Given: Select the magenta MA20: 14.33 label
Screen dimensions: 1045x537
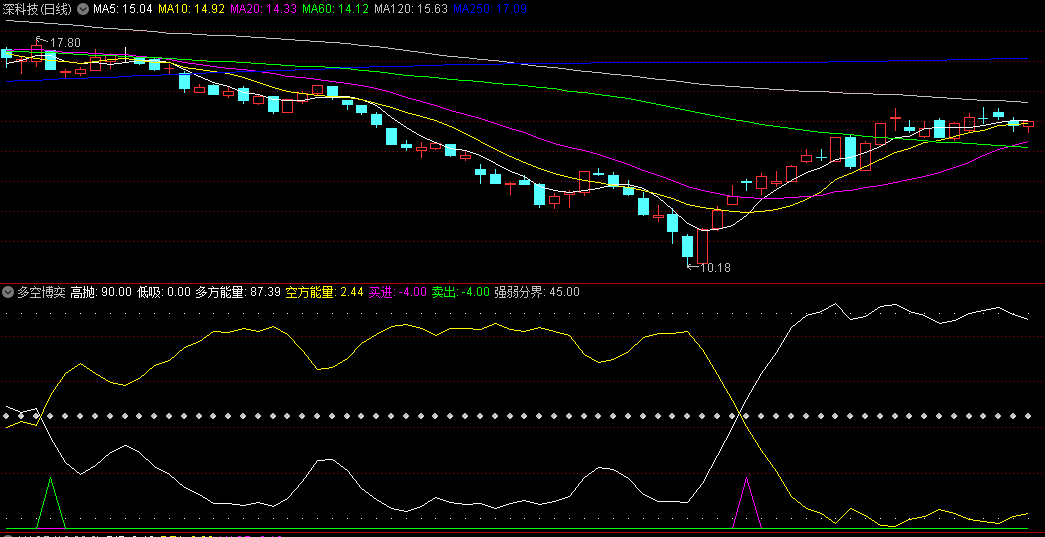Looking at the screenshot, I should pos(263,9).
